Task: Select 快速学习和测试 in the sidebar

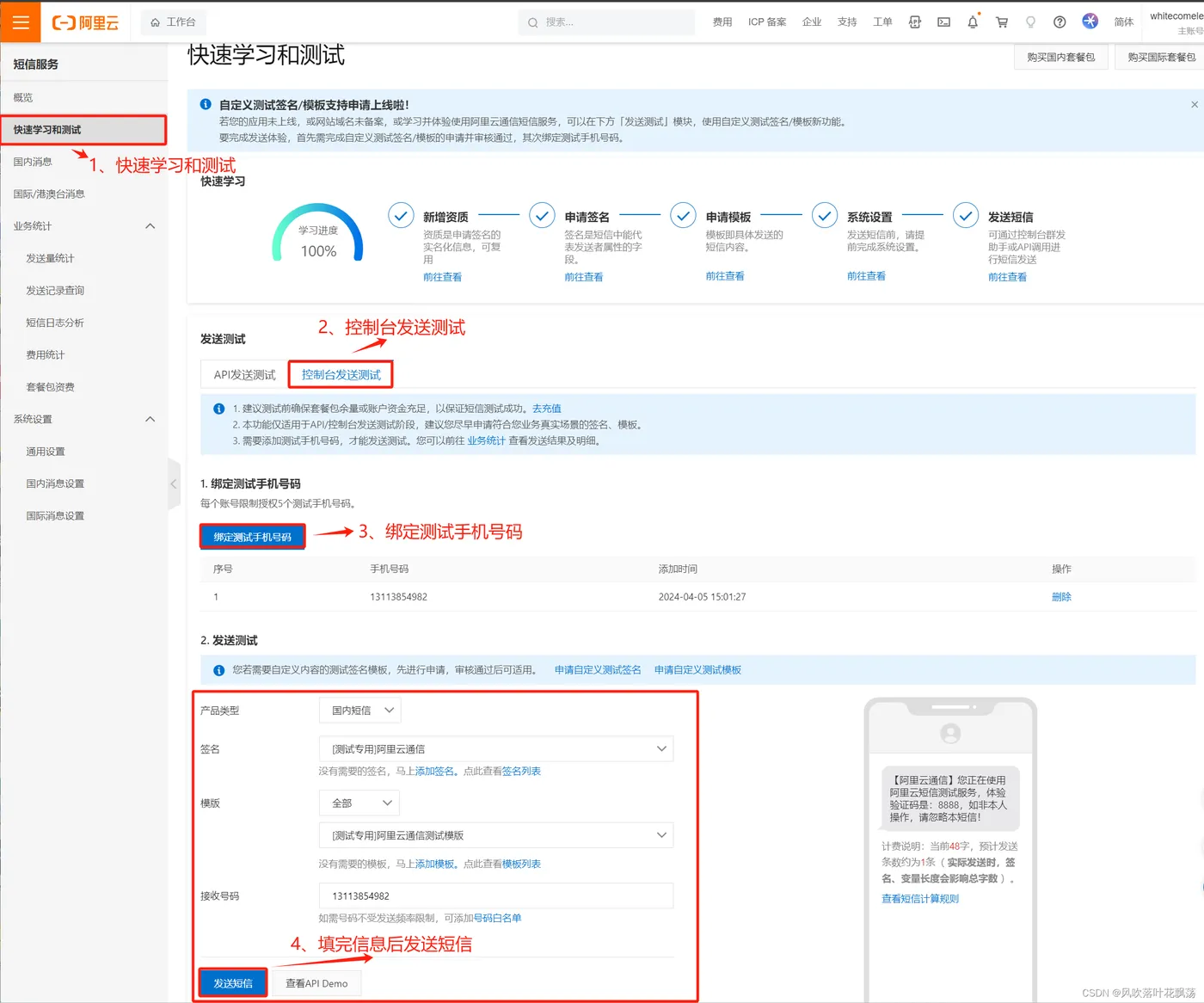Action: click(83, 130)
